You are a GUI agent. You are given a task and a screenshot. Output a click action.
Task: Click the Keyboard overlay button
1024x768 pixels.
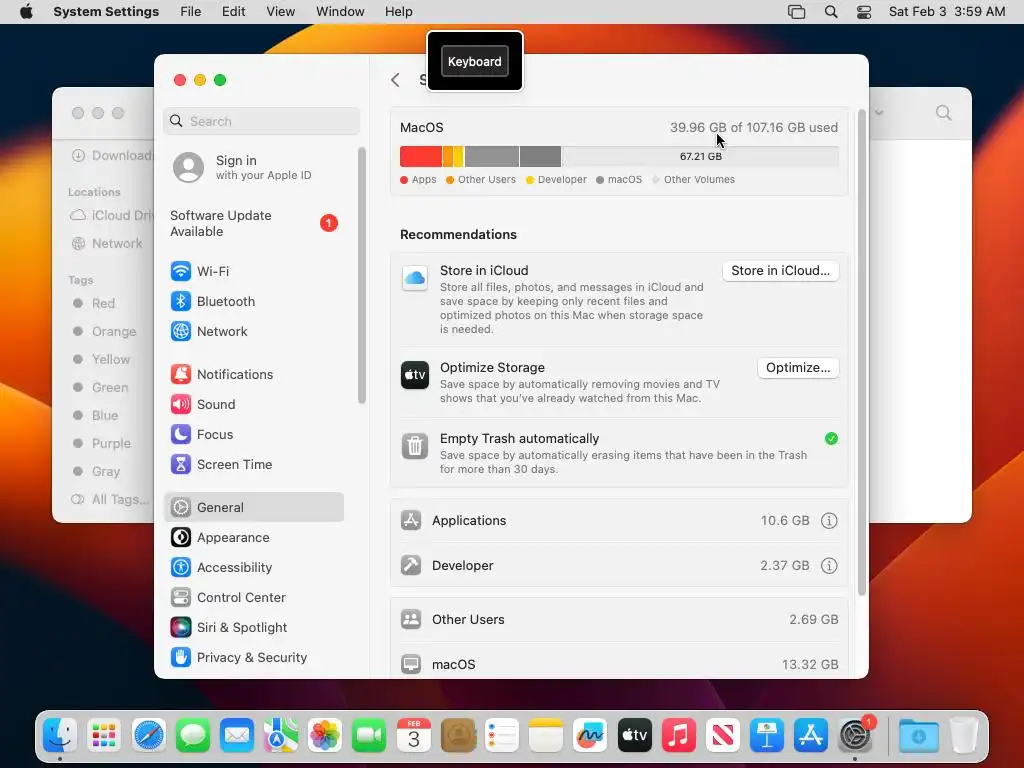click(475, 61)
